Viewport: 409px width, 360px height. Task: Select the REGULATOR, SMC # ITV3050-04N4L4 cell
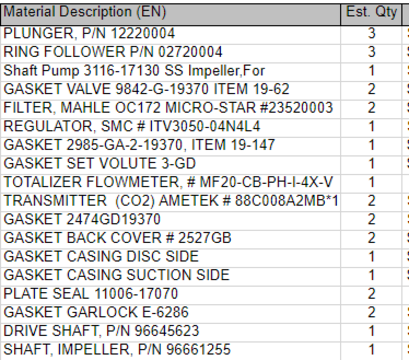(x=171, y=127)
